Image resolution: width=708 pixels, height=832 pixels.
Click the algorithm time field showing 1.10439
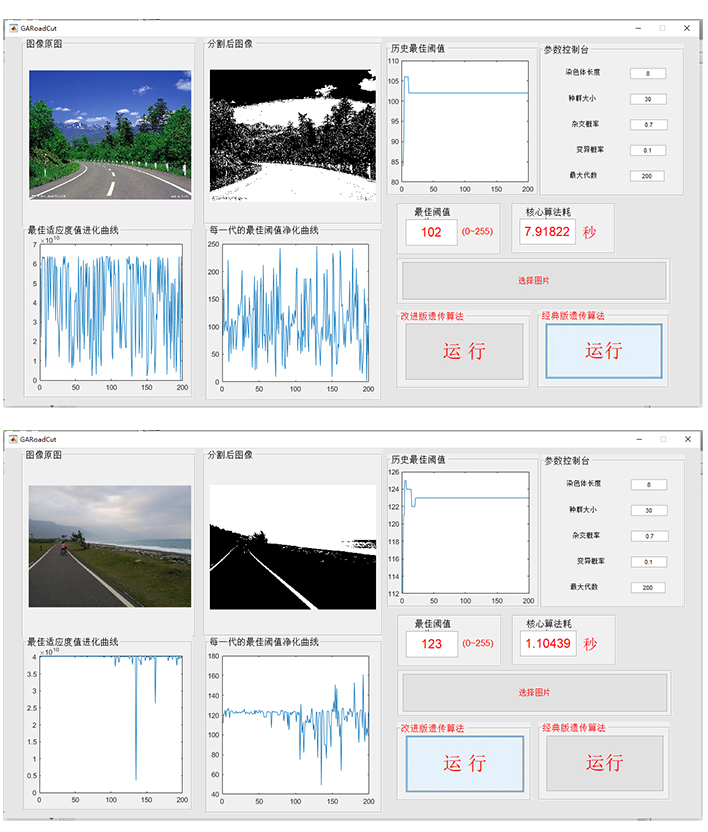[548, 644]
